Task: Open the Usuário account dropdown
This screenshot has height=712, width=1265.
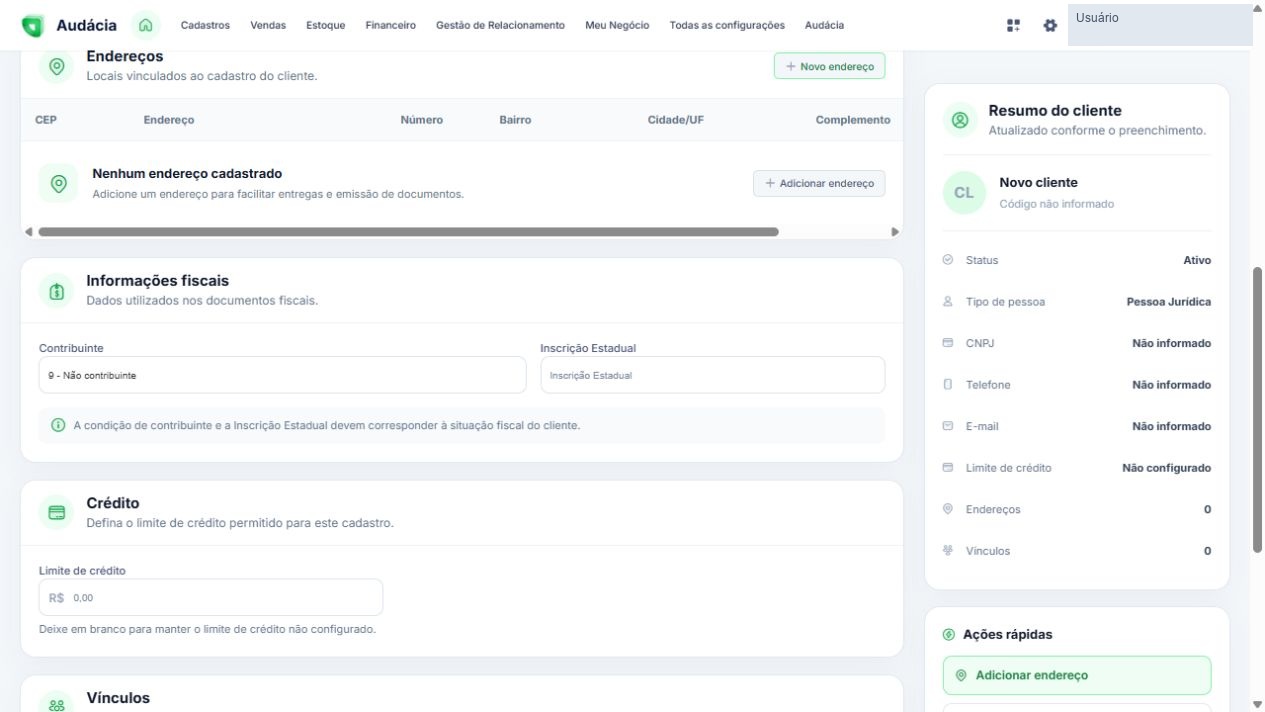Action: [1160, 25]
